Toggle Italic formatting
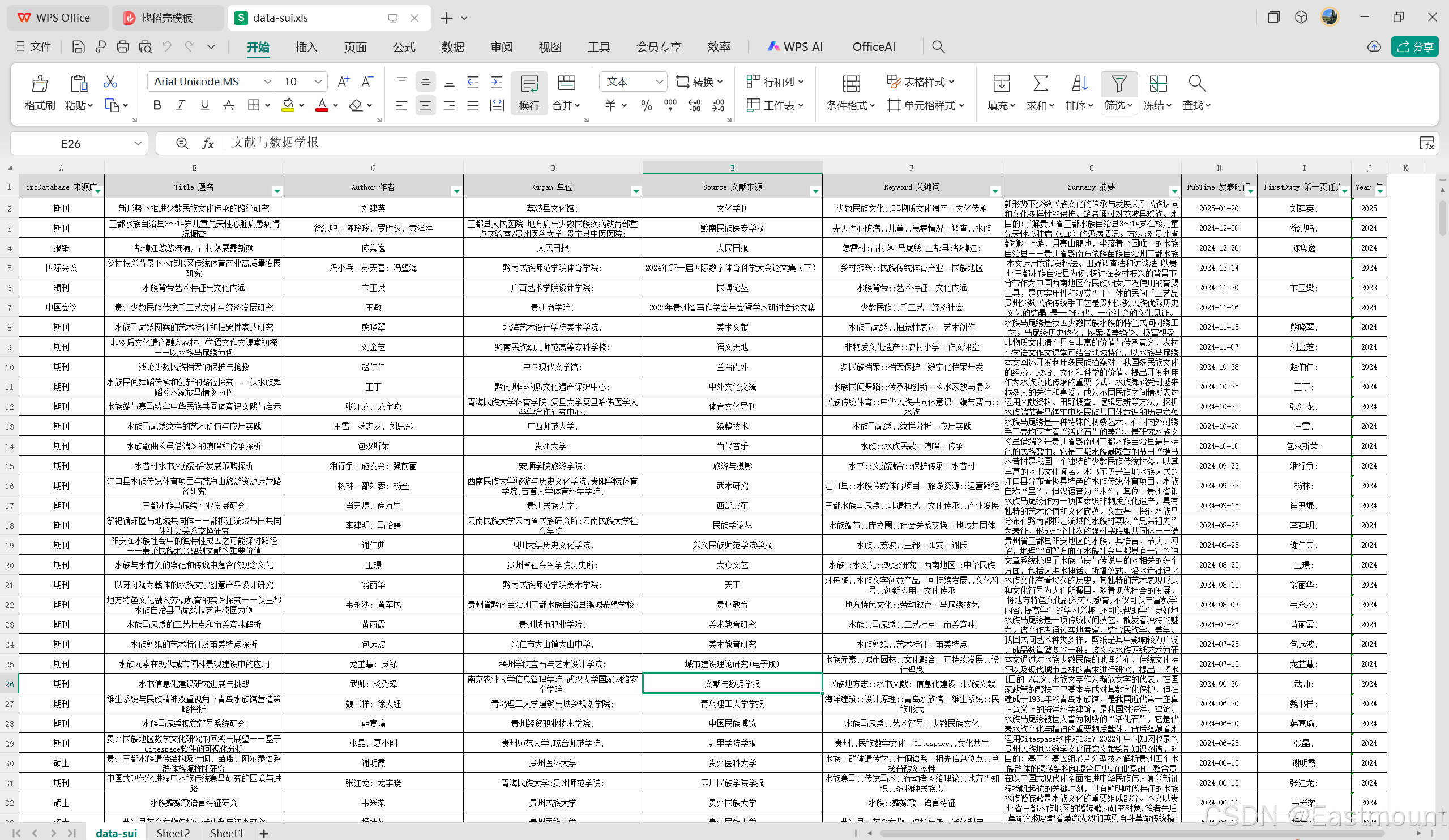This screenshot has height=840, width=1449. point(181,105)
